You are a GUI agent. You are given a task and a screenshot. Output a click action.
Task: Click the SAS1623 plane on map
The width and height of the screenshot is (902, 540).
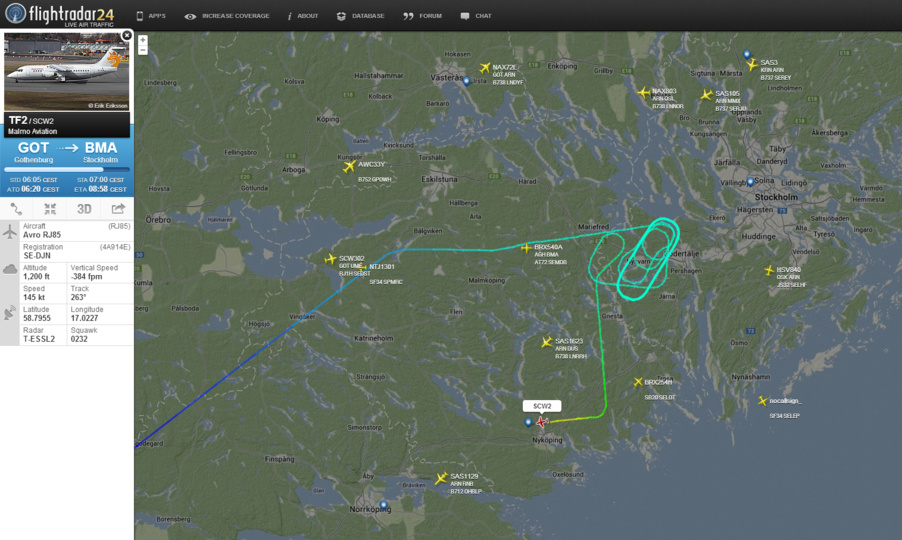(x=546, y=342)
